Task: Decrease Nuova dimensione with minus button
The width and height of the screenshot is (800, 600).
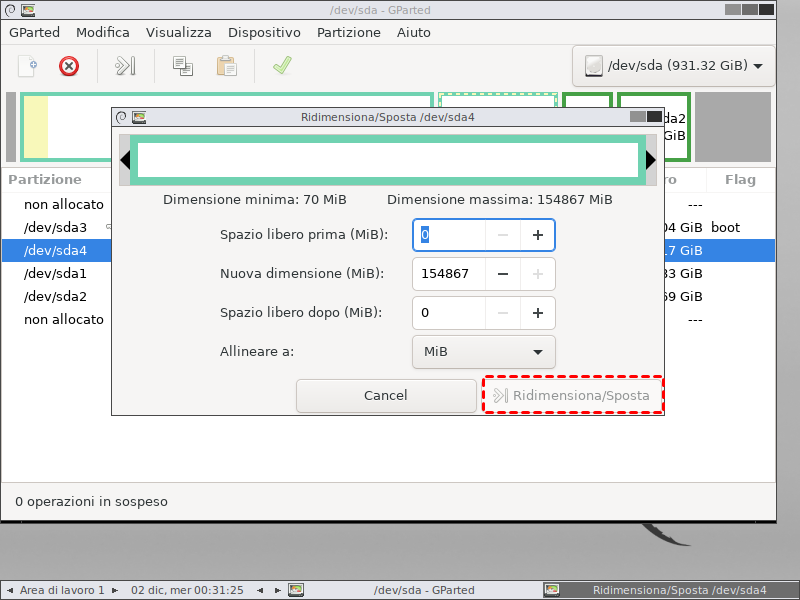Action: point(503,274)
